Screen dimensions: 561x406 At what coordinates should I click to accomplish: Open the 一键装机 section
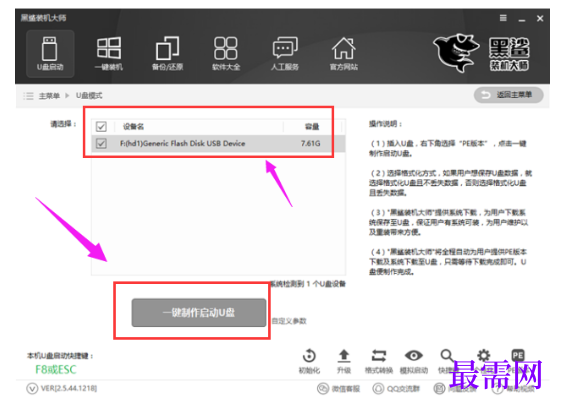click(109, 54)
